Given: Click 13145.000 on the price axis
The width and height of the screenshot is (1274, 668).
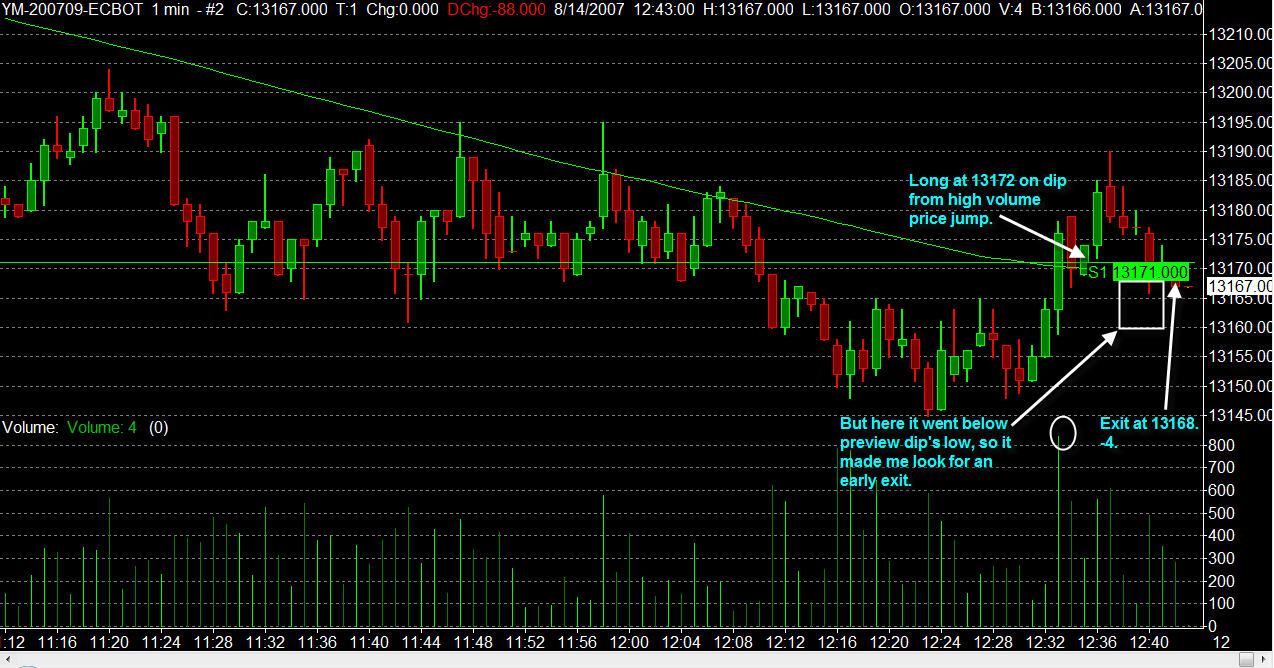Looking at the screenshot, I should pos(1240,416).
